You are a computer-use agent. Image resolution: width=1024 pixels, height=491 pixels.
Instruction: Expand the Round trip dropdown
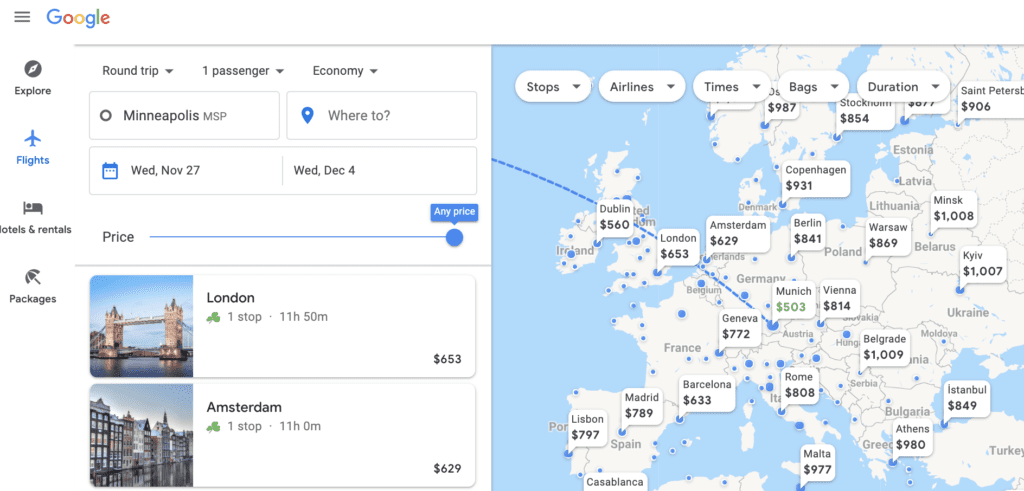[138, 71]
